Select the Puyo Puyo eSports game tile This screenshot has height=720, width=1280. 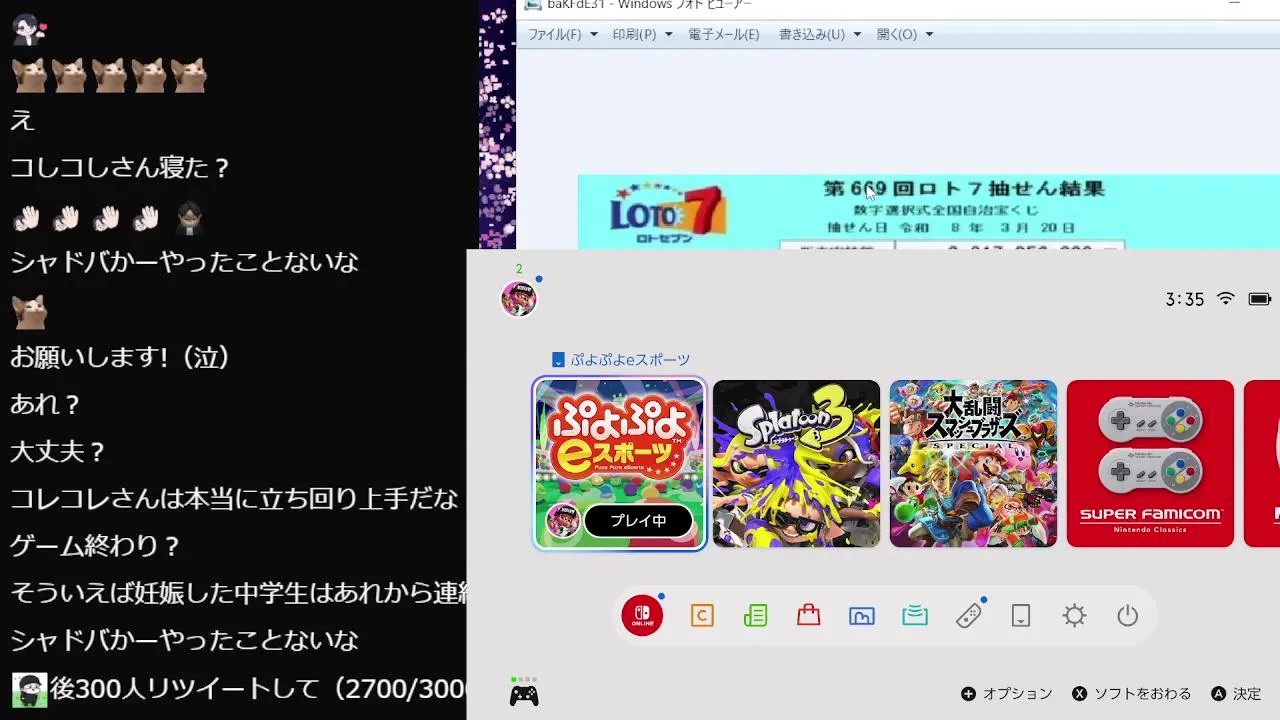619,463
